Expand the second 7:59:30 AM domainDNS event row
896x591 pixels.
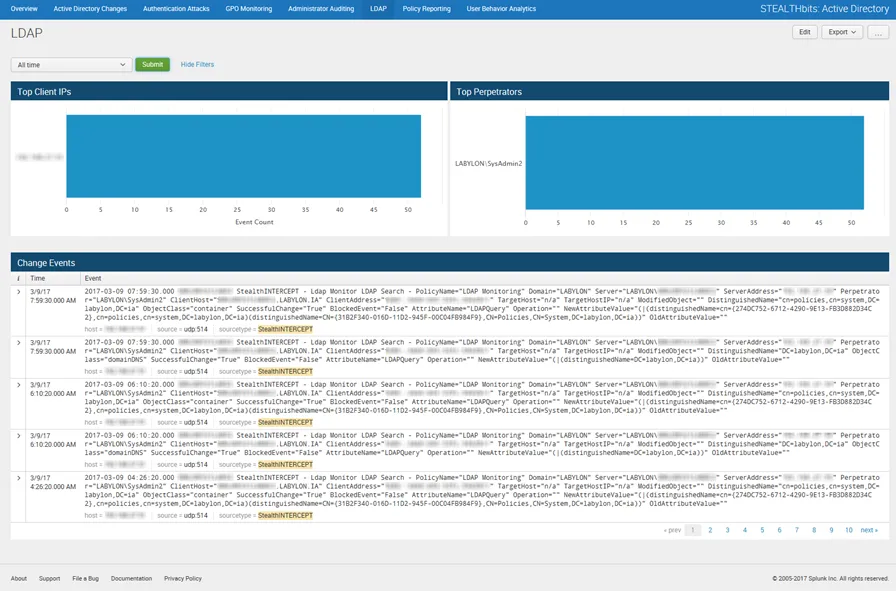click(x=18, y=342)
